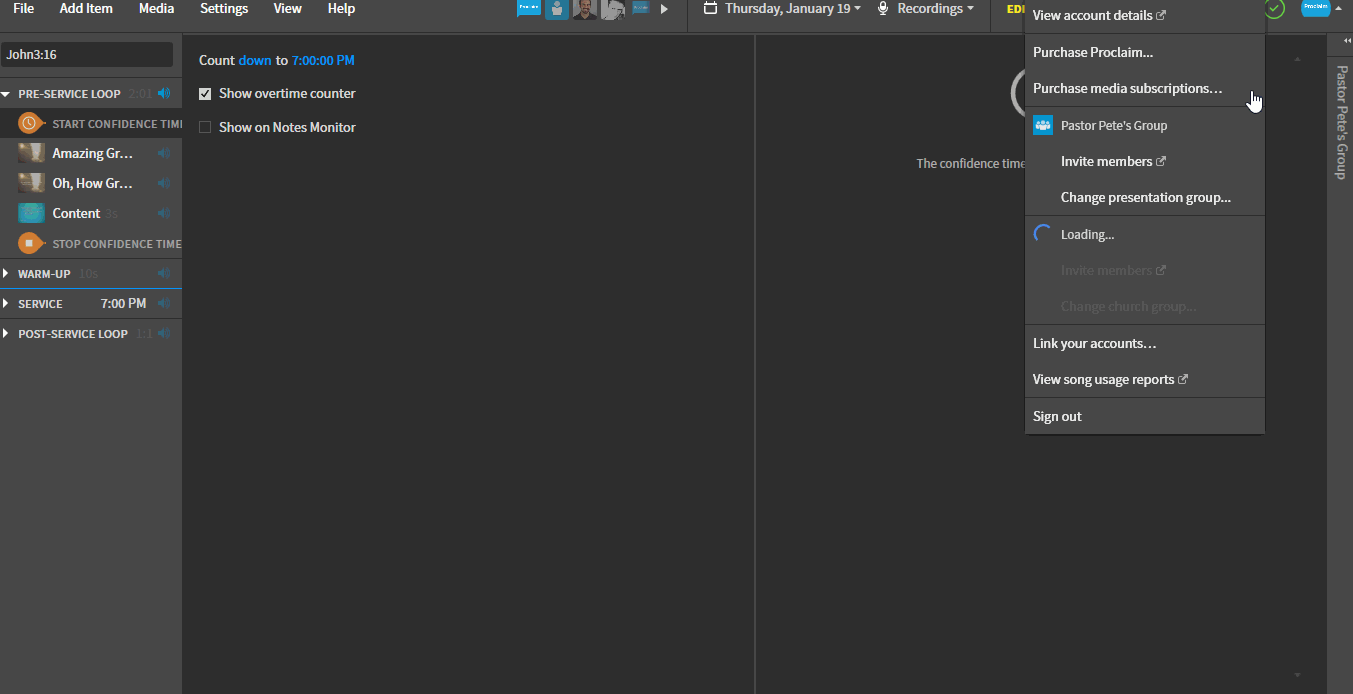
Task: Click the green sync status checkmark icon
Action: coord(1274,9)
